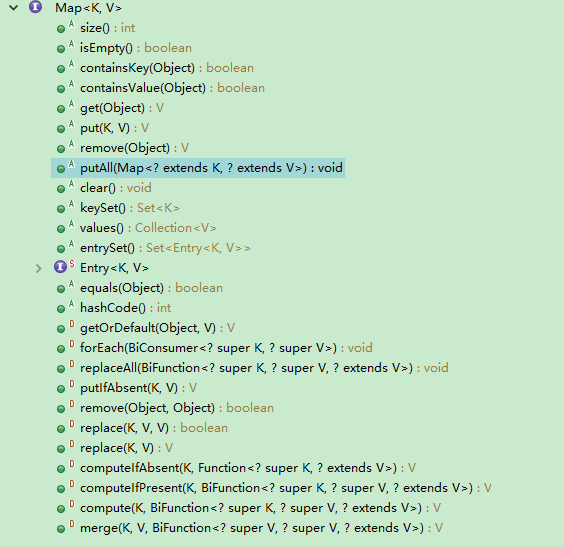Click the green icon next to merge method

61,529
